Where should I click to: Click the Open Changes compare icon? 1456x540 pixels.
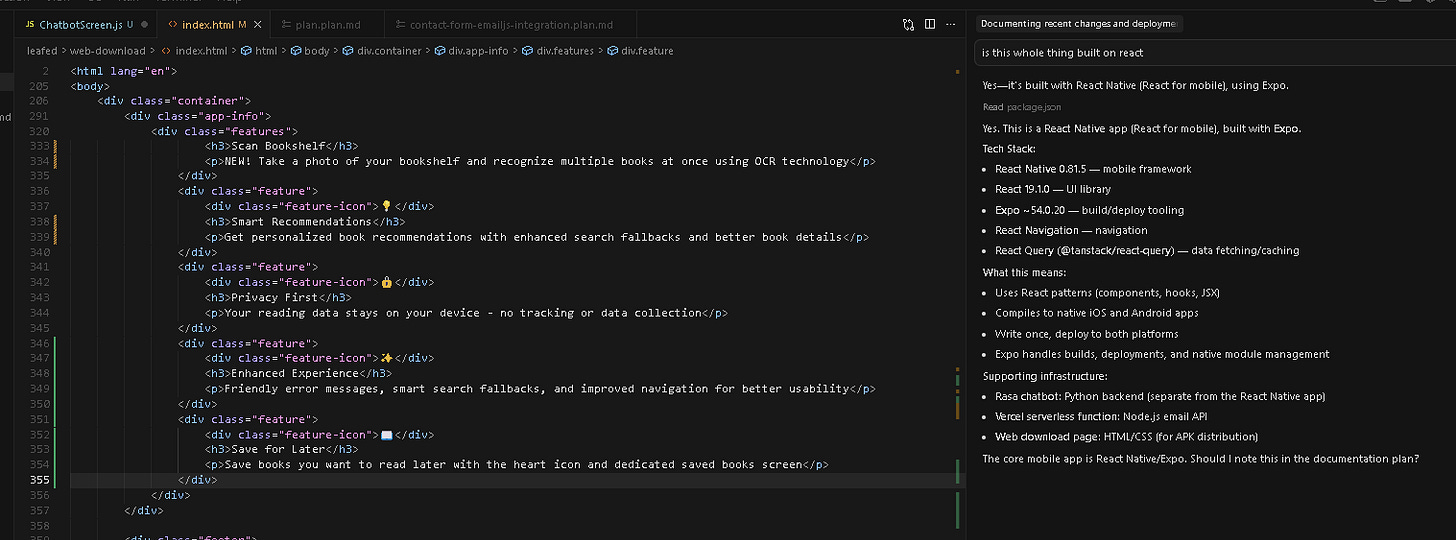[908, 24]
